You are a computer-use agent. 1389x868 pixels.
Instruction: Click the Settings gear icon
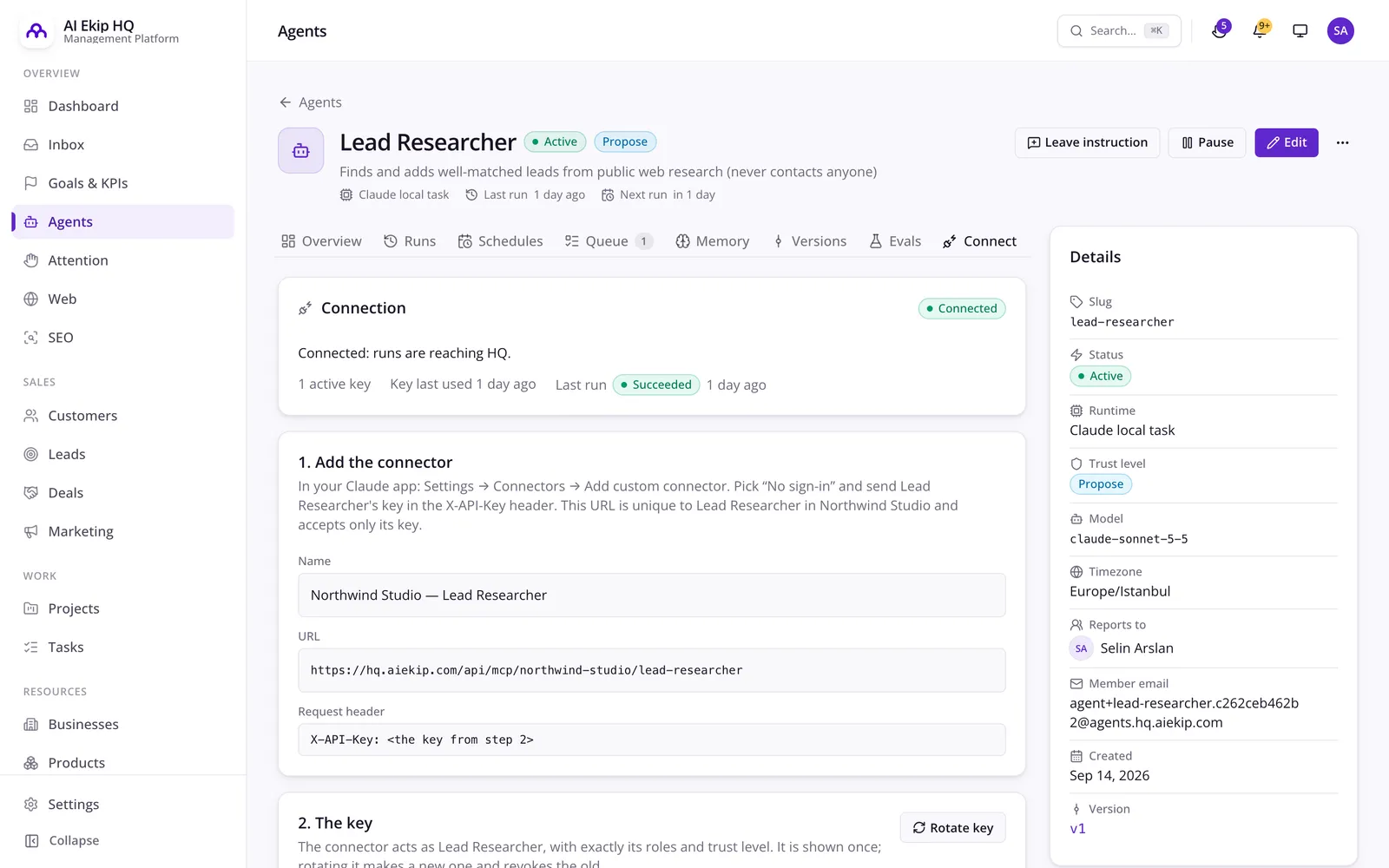31,805
